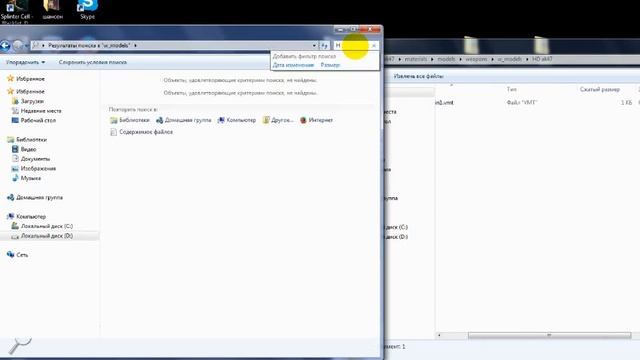The image size is (640, 360).
Task: Repeat the search in Библиотеки
Action: (x=130, y=120)
